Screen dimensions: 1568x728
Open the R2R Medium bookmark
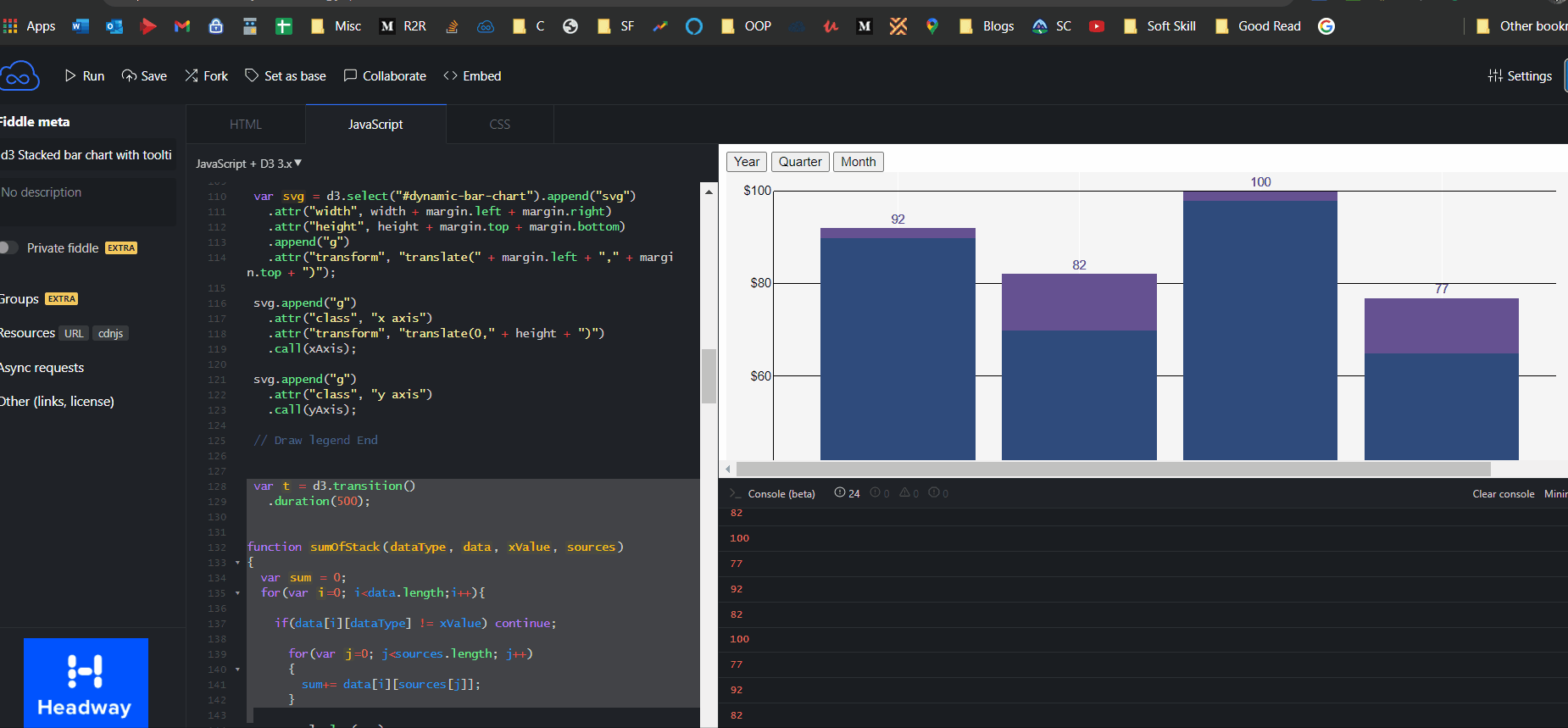tap(403, 26)
